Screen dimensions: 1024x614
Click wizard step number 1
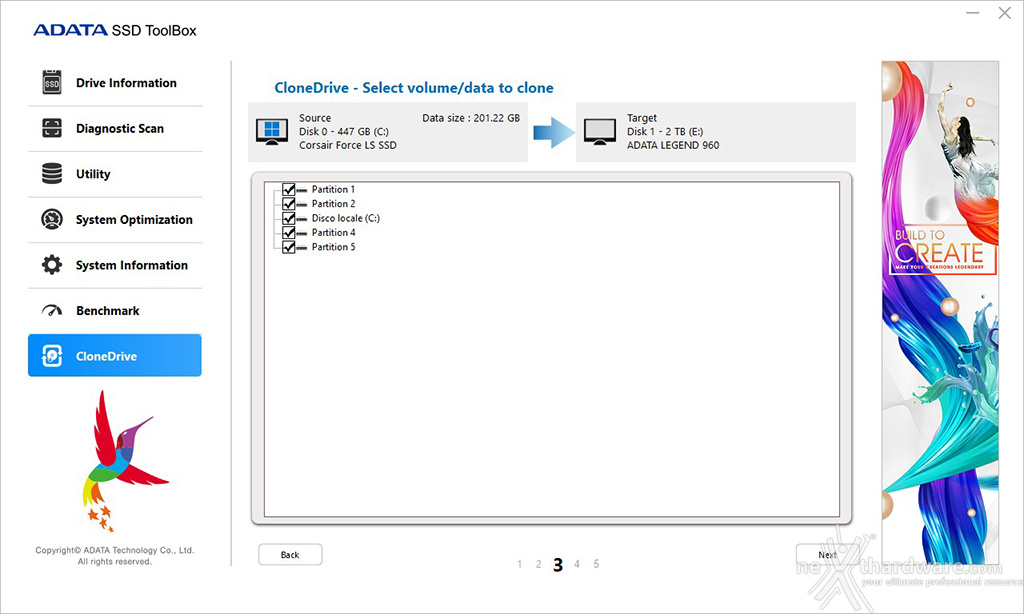click(520, 564)
